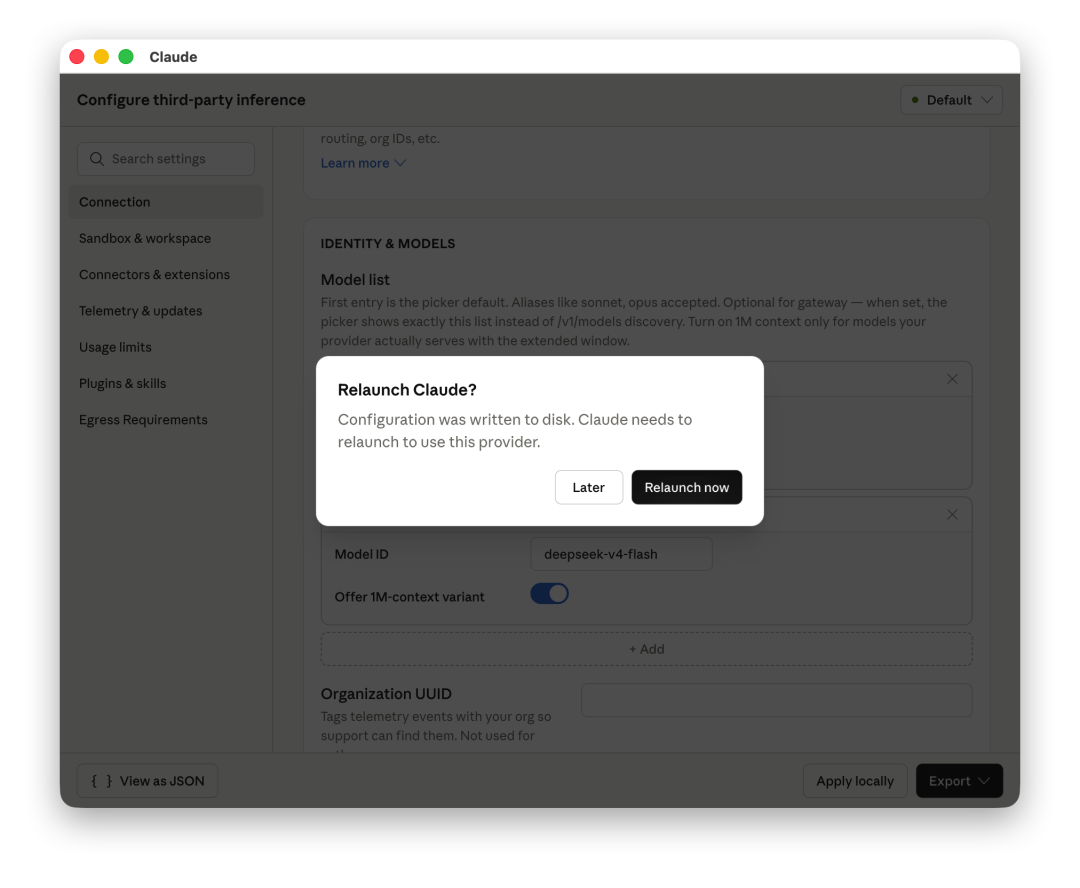Open Telemetry & updates section
Screen dimensions: 1080x888
tap(141, 311)
